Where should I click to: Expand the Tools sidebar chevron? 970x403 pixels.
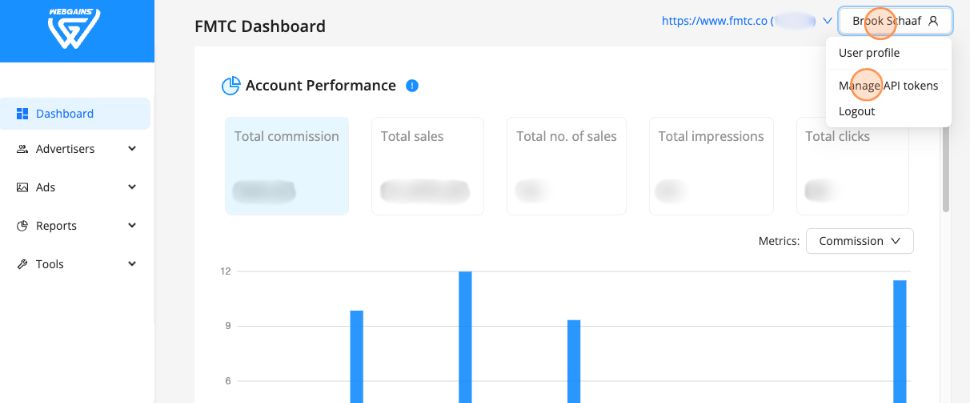point(132,264)
